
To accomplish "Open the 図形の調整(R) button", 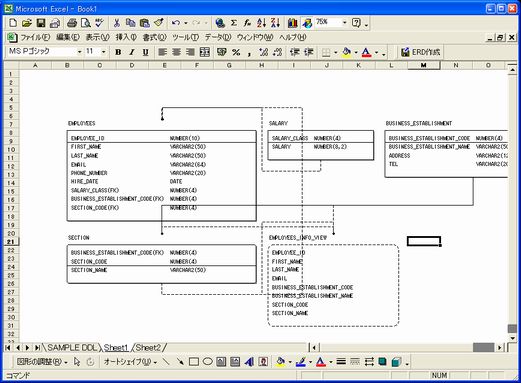I will [x=42, y=362].
